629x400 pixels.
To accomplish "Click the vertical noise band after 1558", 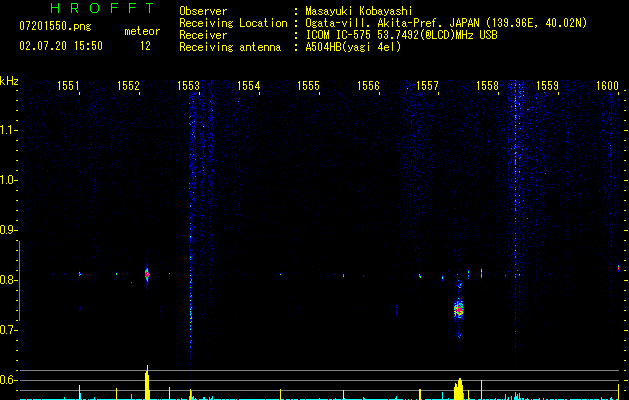I will (x=516, y=225).
